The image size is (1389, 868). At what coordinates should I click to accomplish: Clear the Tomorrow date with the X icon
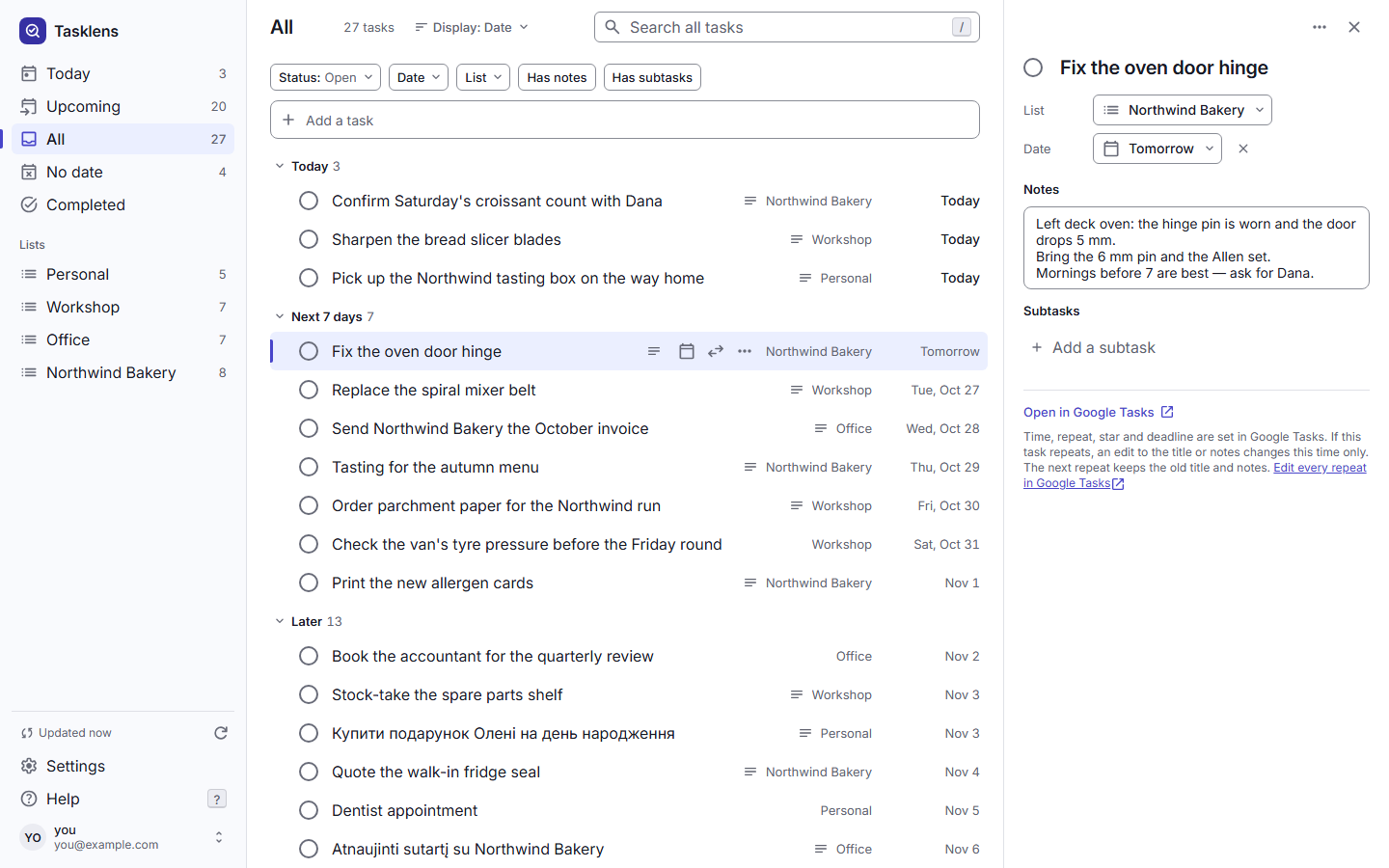(1243, 149)
